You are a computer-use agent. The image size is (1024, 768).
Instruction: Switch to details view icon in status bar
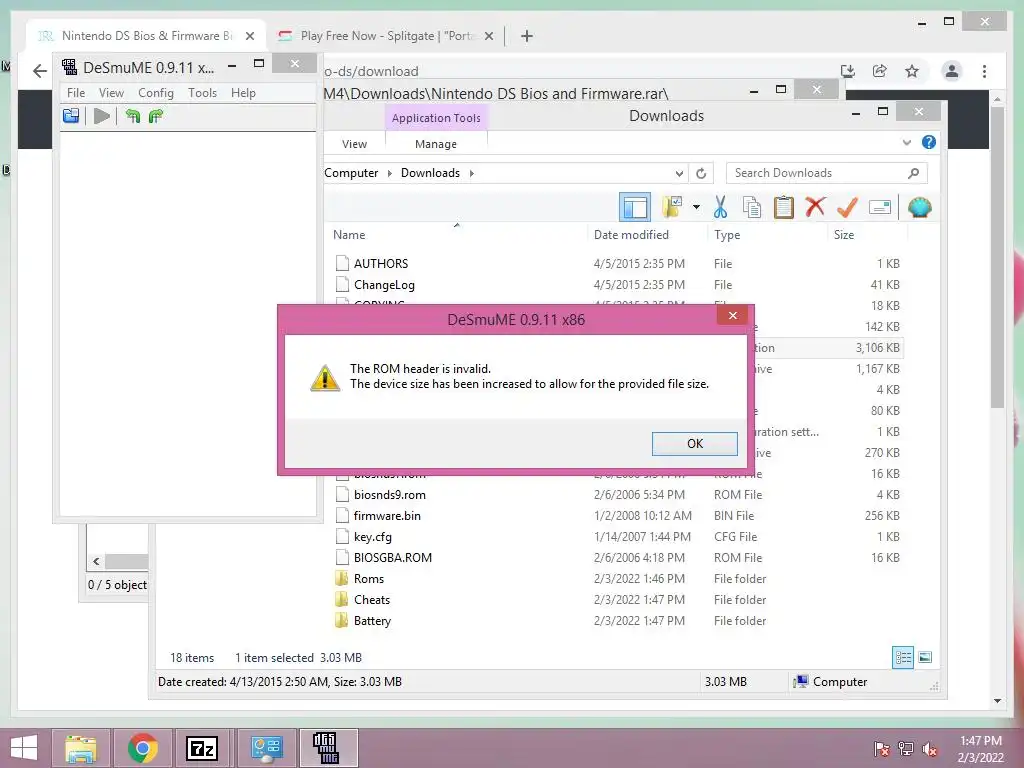tap(903, 658)
